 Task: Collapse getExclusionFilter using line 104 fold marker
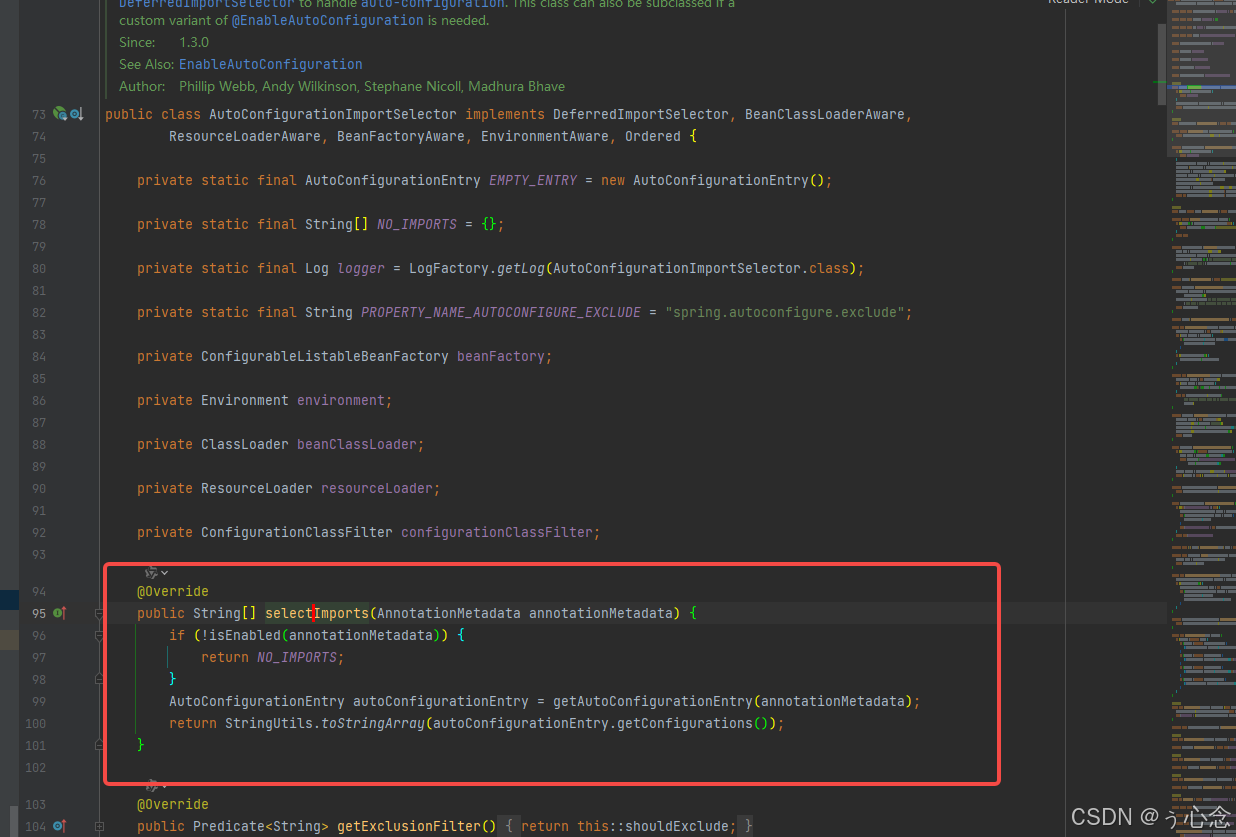[x=98, y=826]
